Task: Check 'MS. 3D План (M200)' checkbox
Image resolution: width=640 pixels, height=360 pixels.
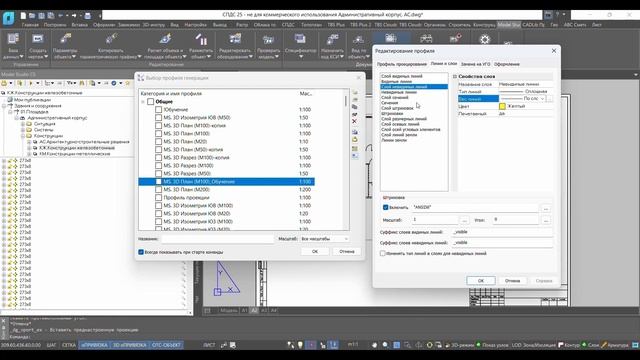Action: click(x=158, y=190)
